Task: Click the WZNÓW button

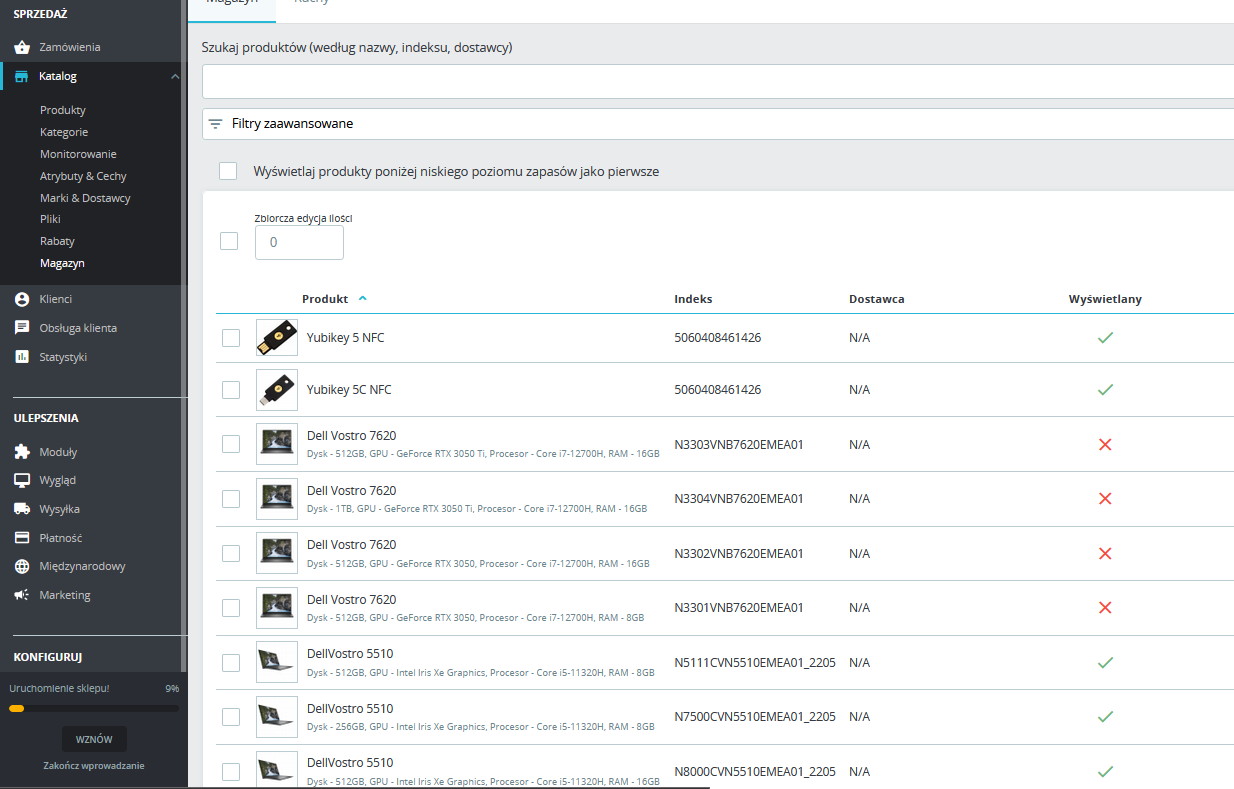Action: 94,740
